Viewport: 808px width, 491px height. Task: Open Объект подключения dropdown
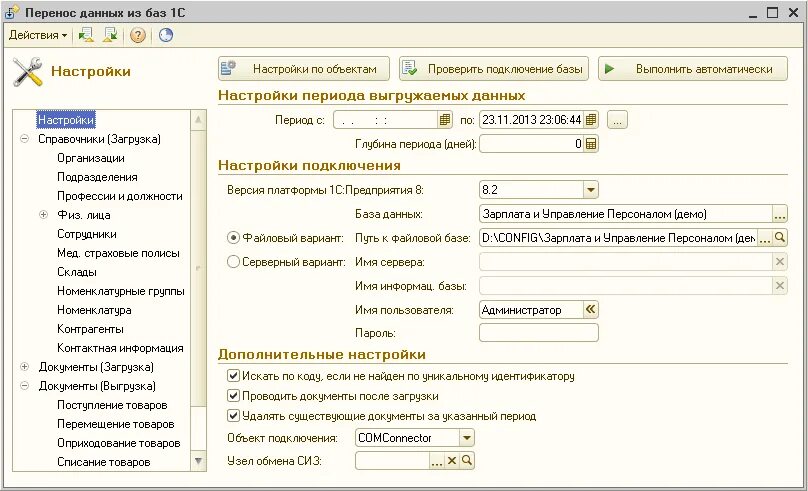click(466, 438)
